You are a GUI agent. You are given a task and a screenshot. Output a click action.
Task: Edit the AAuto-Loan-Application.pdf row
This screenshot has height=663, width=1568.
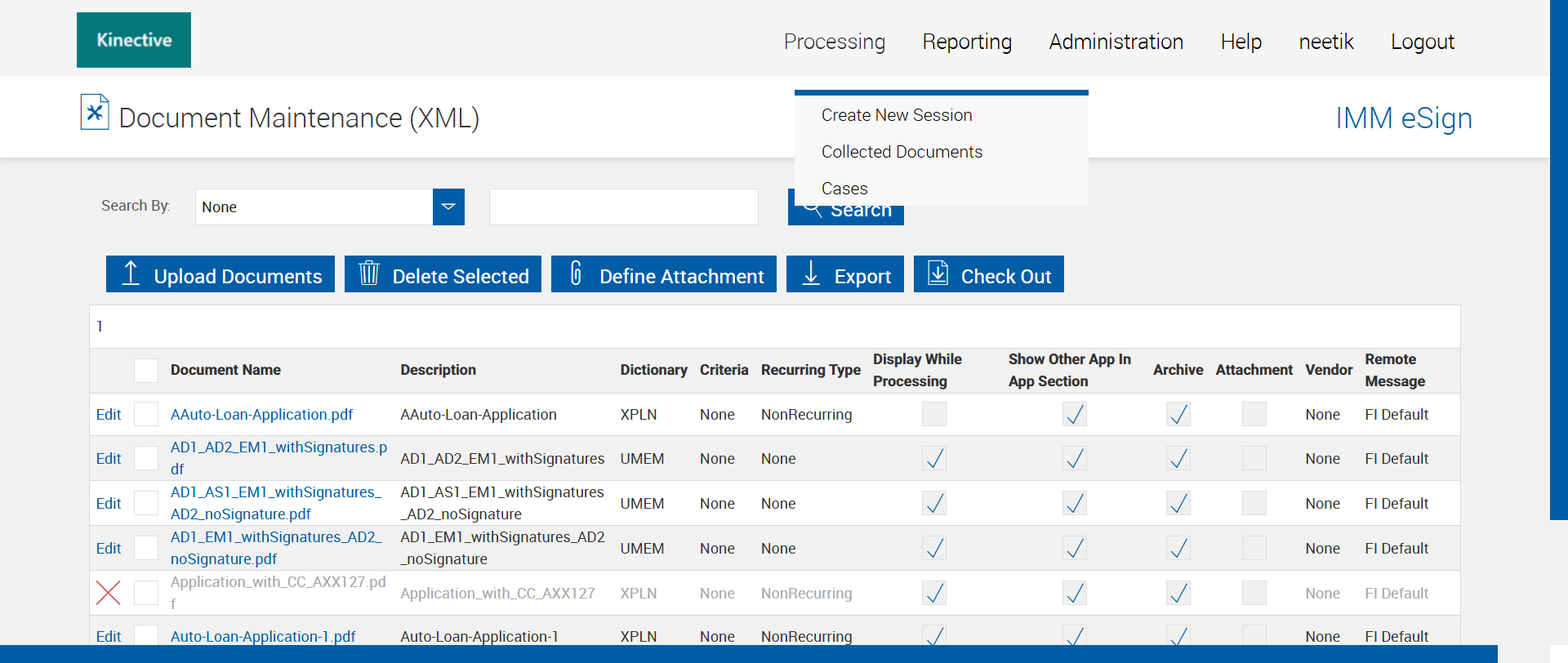click(x=109, y=415)
